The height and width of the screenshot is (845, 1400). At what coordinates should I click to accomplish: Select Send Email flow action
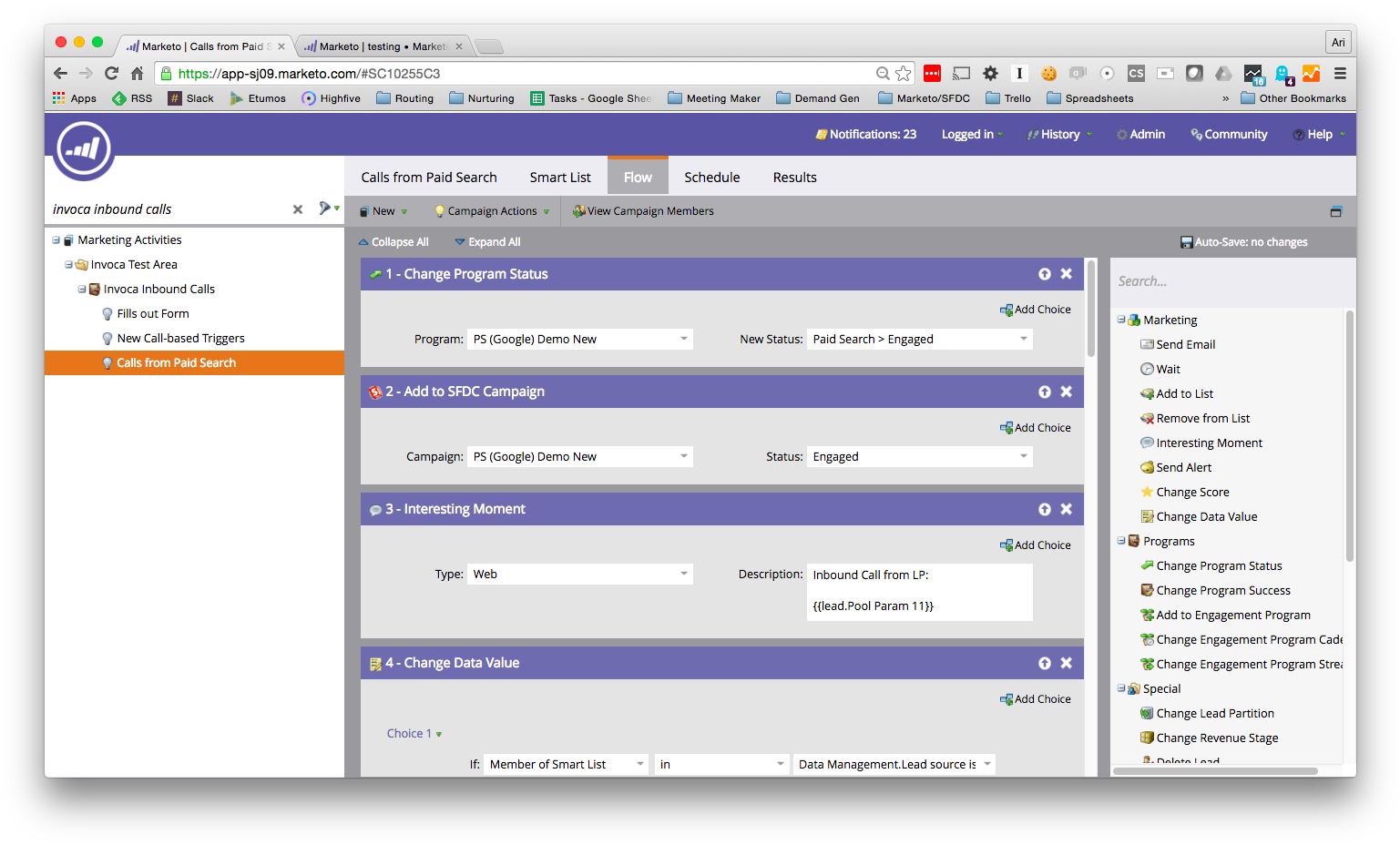pyautogui.click(x=1178, y=344)
